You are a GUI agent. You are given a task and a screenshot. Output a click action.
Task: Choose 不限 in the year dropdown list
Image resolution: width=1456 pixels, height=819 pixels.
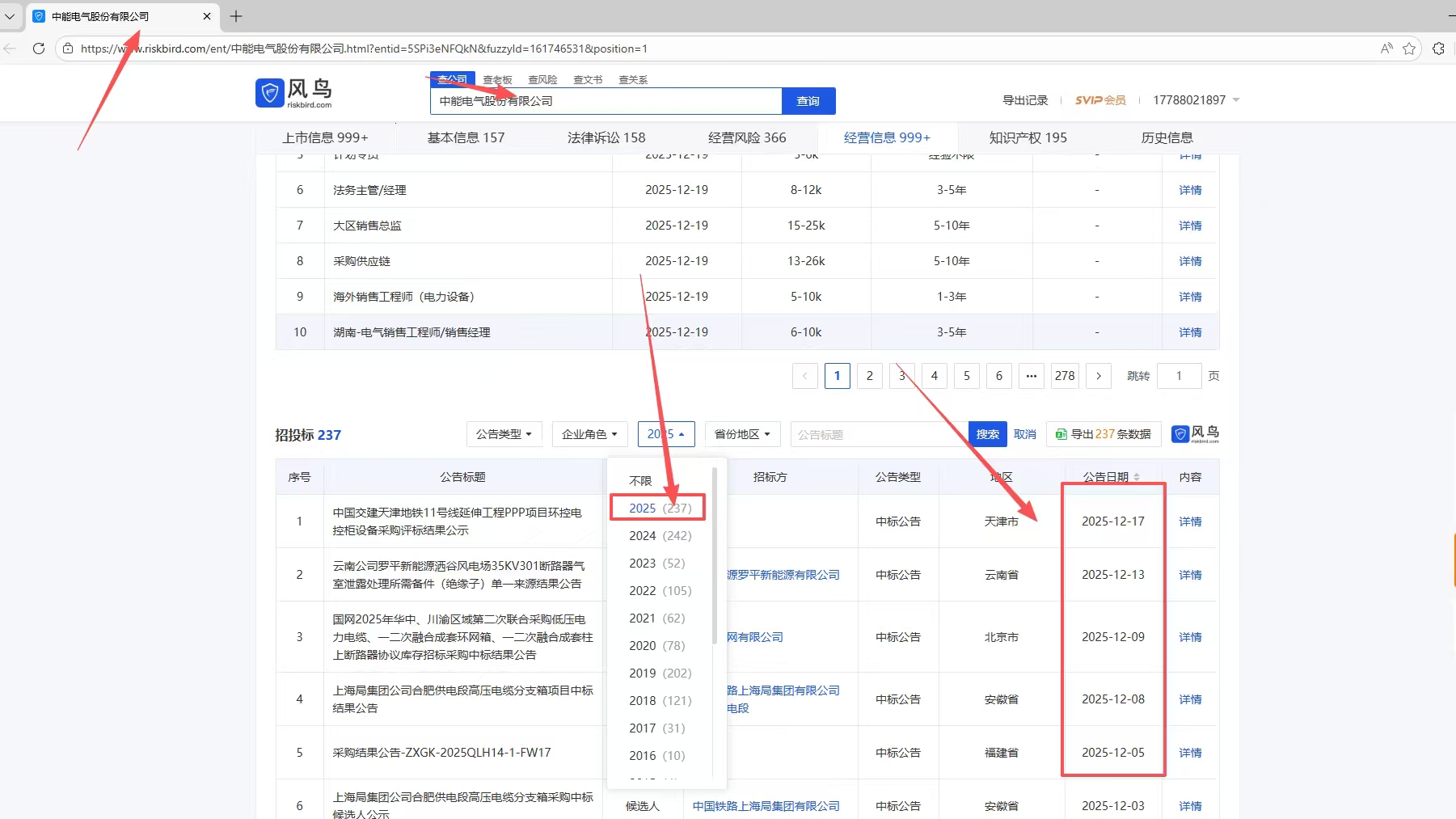(x=640, y=481)
